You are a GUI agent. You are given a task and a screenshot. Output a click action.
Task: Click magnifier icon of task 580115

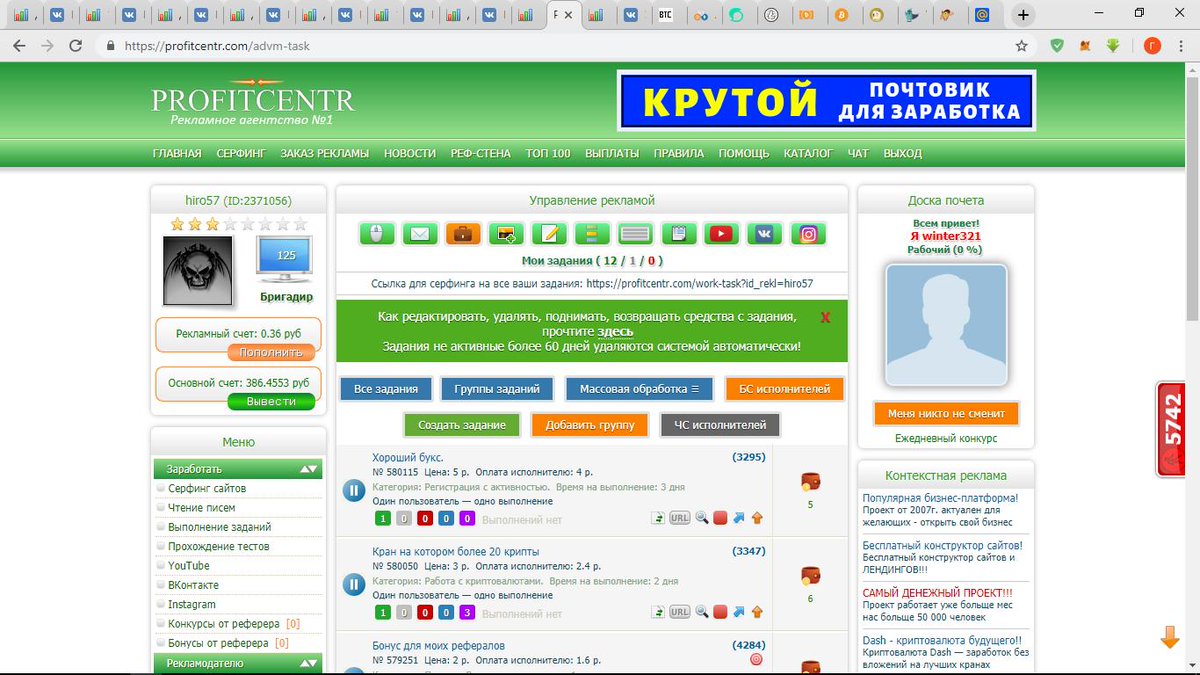click(702, 518)
